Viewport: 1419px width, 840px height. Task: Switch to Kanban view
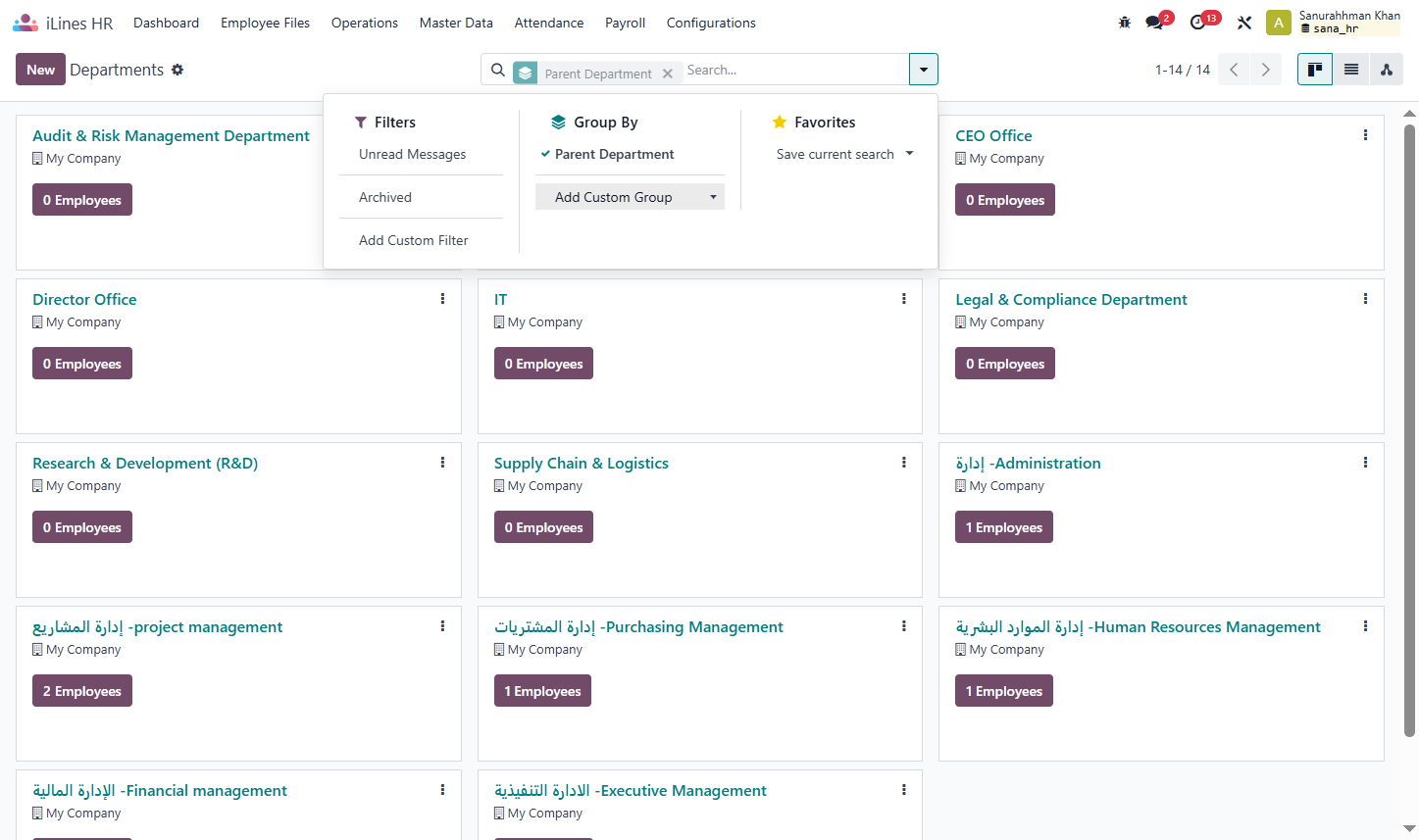tap(1315, 70)
